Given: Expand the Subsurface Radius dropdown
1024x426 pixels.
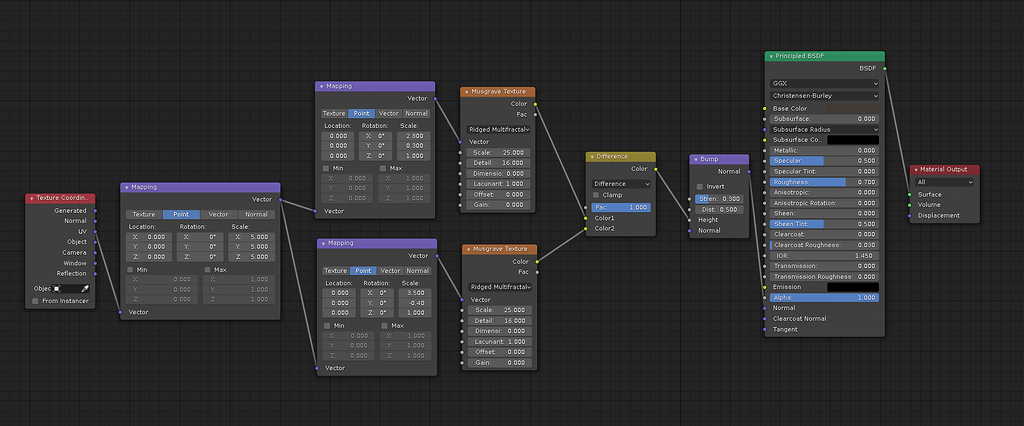Looking at the screenshot, I should point(824,129).
